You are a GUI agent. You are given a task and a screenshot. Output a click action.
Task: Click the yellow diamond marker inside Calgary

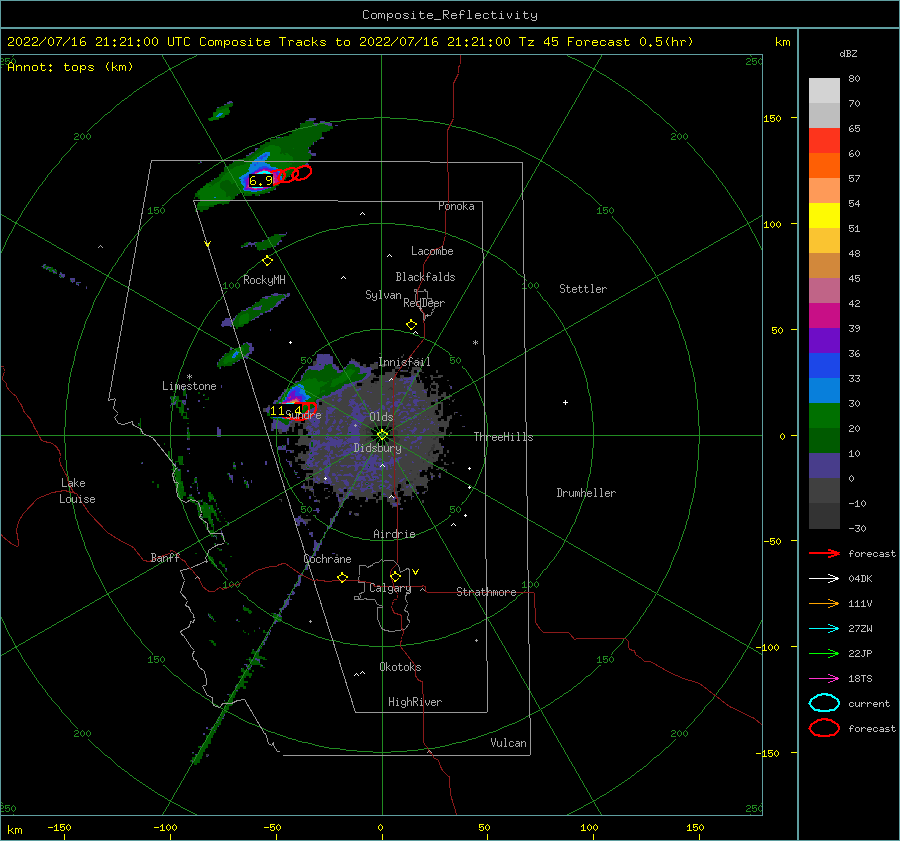click(x=395, y=576)
